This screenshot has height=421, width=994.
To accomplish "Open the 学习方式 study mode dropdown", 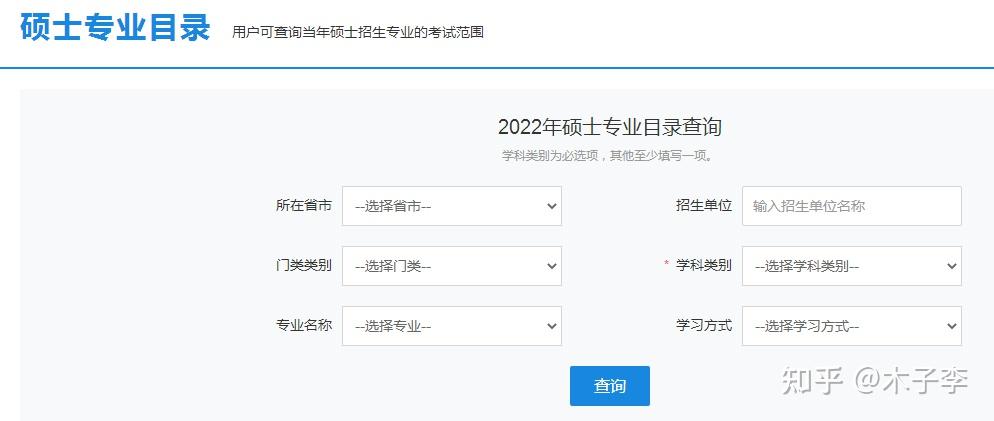I will 851,326.
